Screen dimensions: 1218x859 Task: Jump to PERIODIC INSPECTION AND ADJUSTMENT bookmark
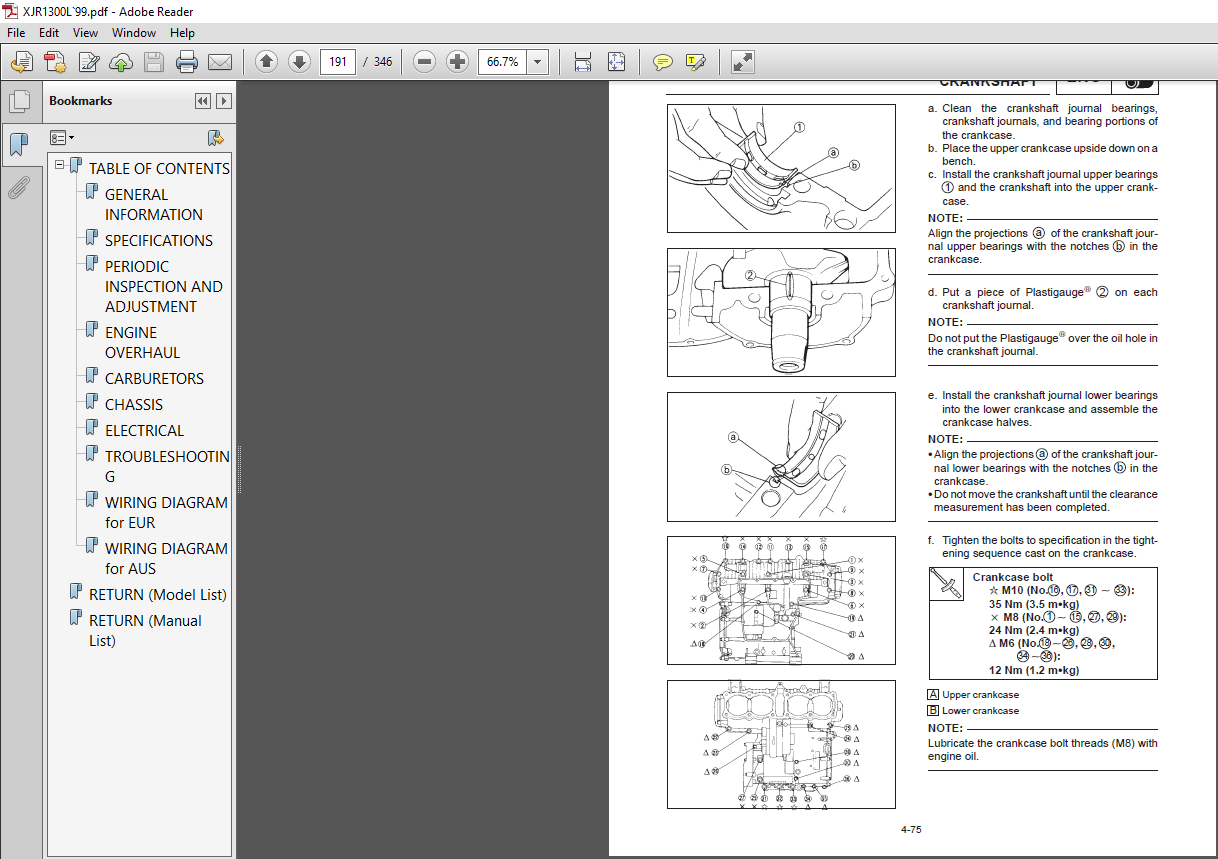tap(164, 286)
